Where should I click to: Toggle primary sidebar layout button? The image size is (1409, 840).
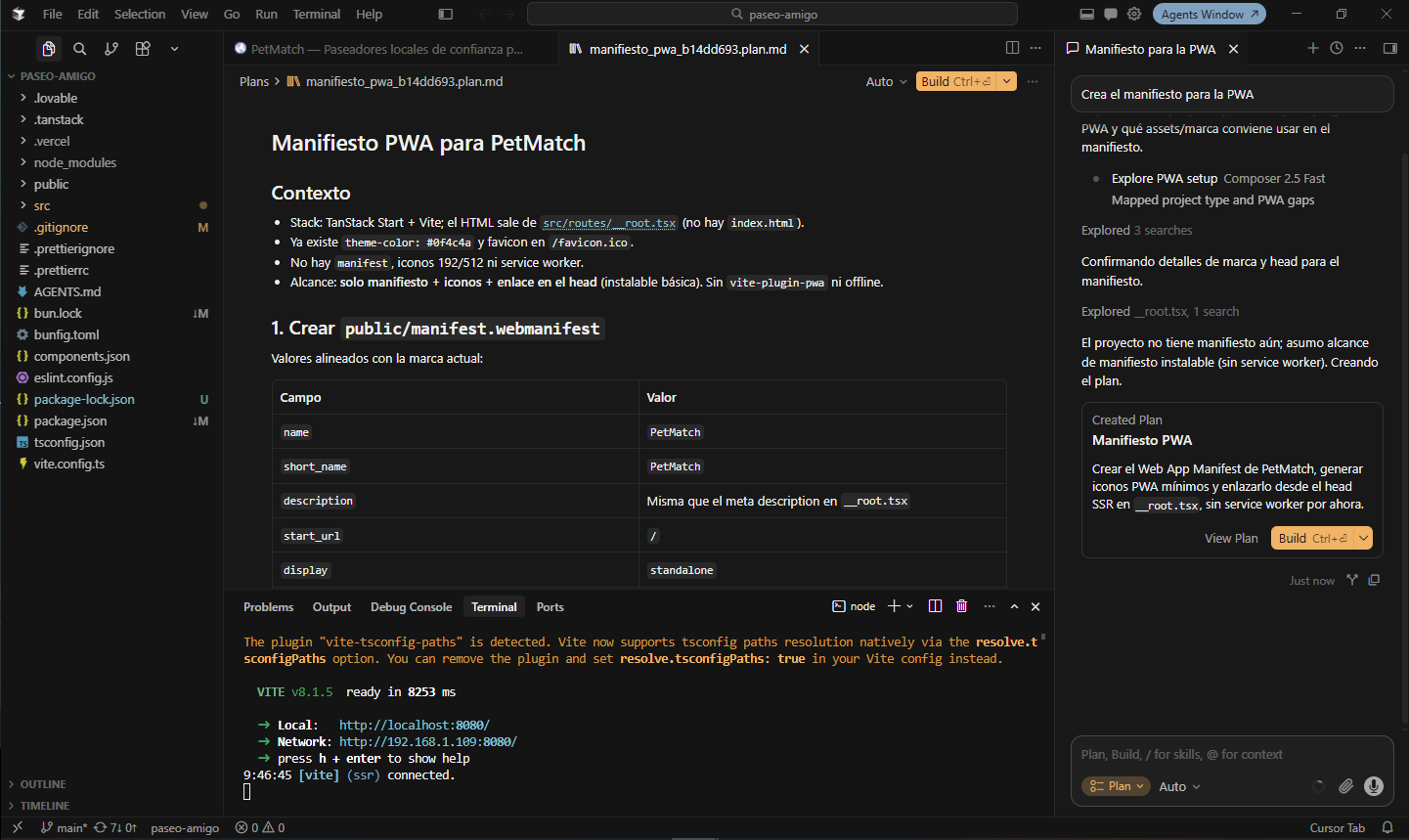(x=446, y=14)
